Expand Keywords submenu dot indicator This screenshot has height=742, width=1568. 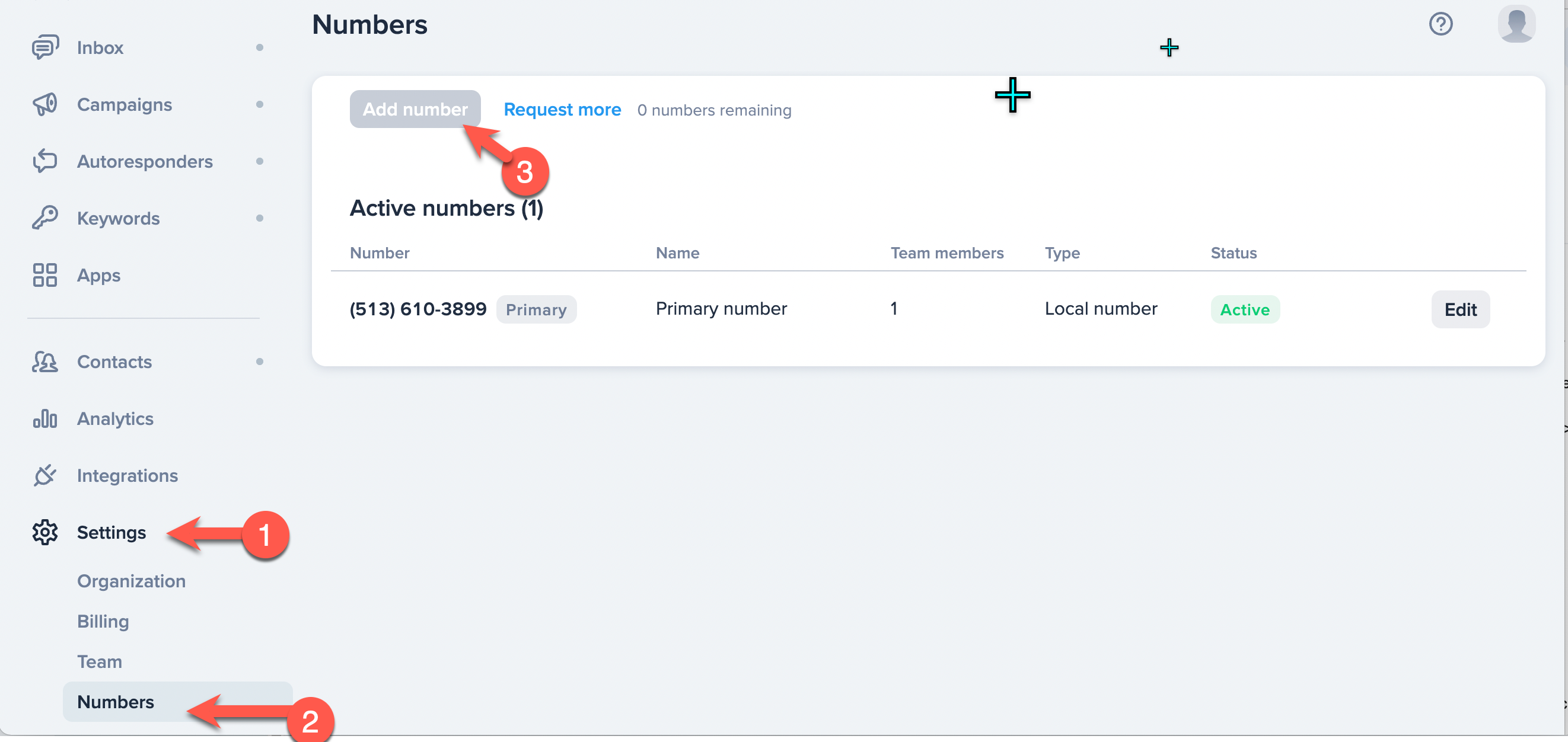click(x=260, y=218)
